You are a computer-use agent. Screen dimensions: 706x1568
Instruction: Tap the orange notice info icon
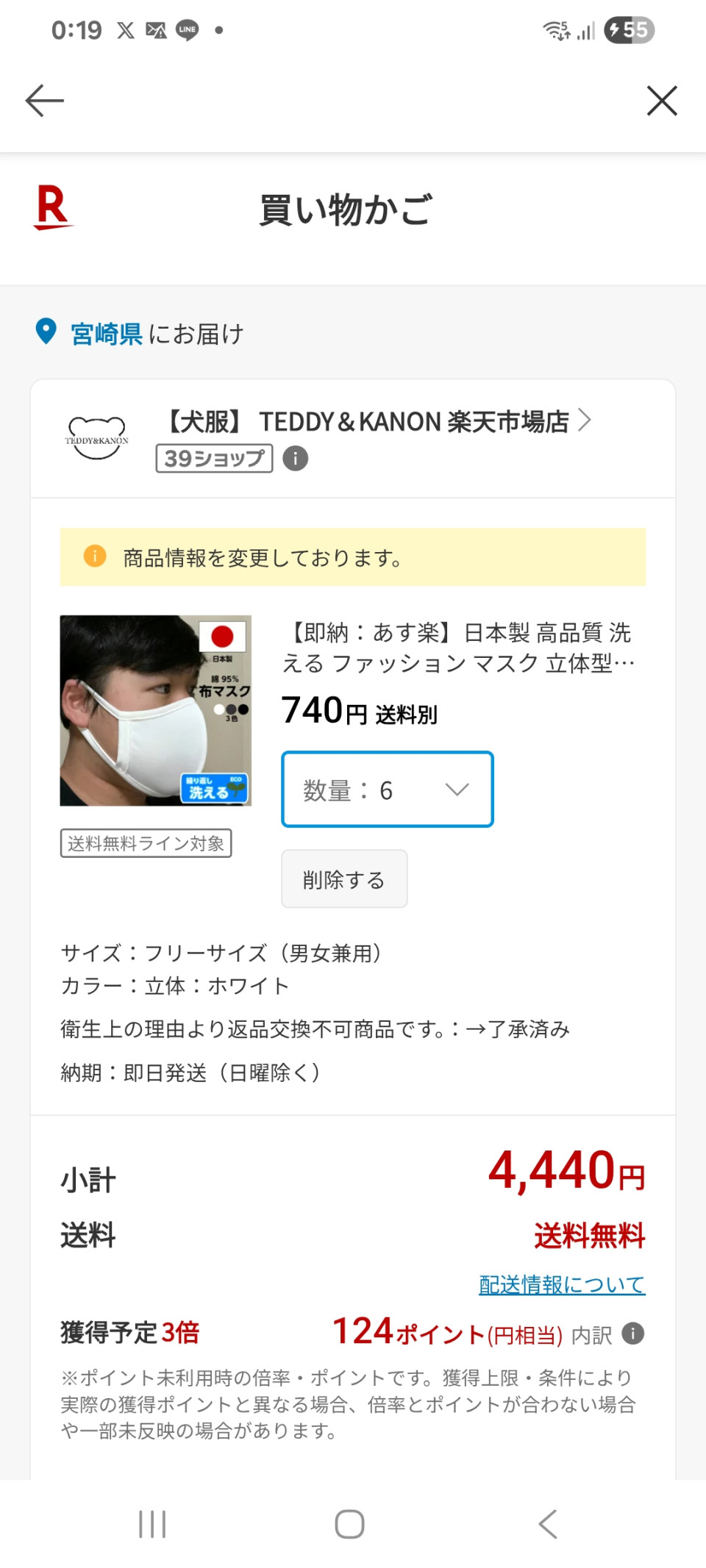point(95,556)
